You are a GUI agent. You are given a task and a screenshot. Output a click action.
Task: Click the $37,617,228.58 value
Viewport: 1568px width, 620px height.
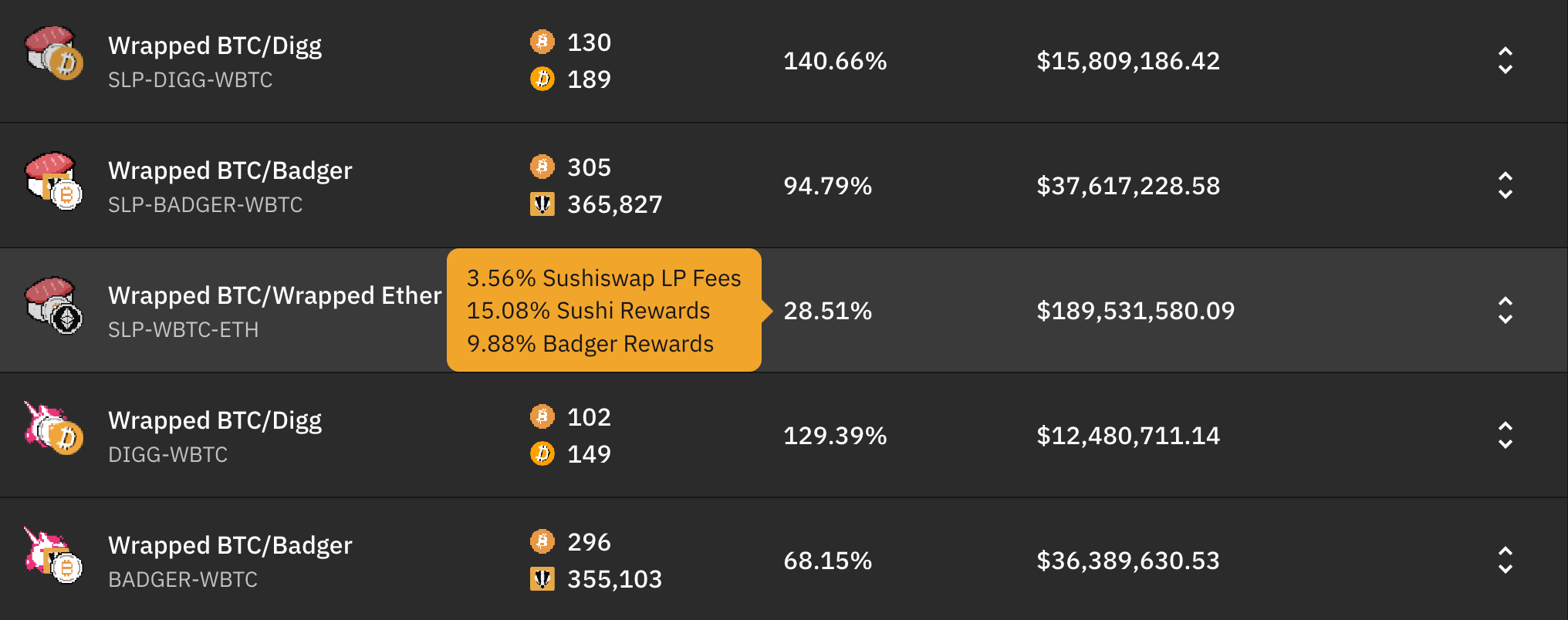pos(1128,186)
